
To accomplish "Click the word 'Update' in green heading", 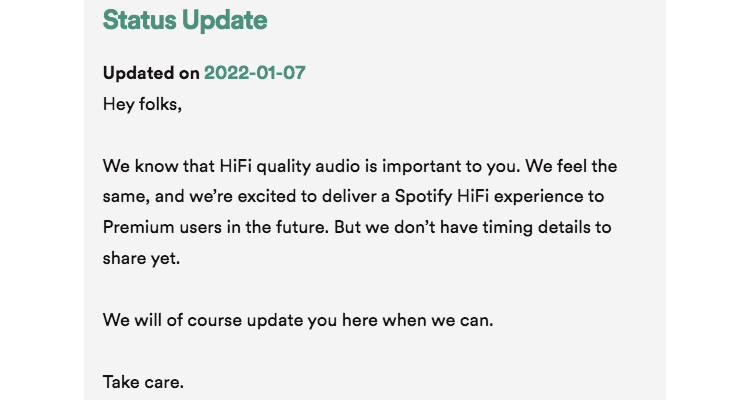I will [224, 20].
